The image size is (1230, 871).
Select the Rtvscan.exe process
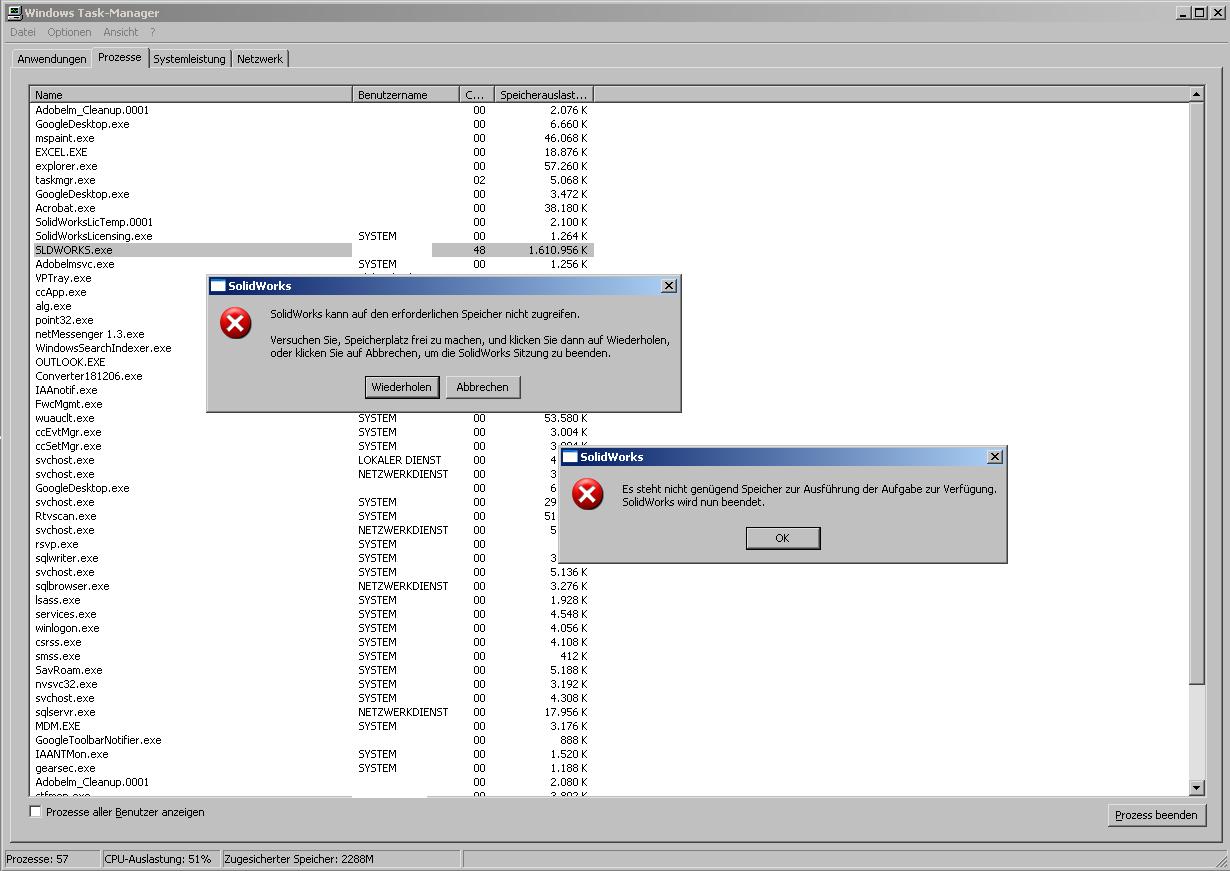[66, 516]
